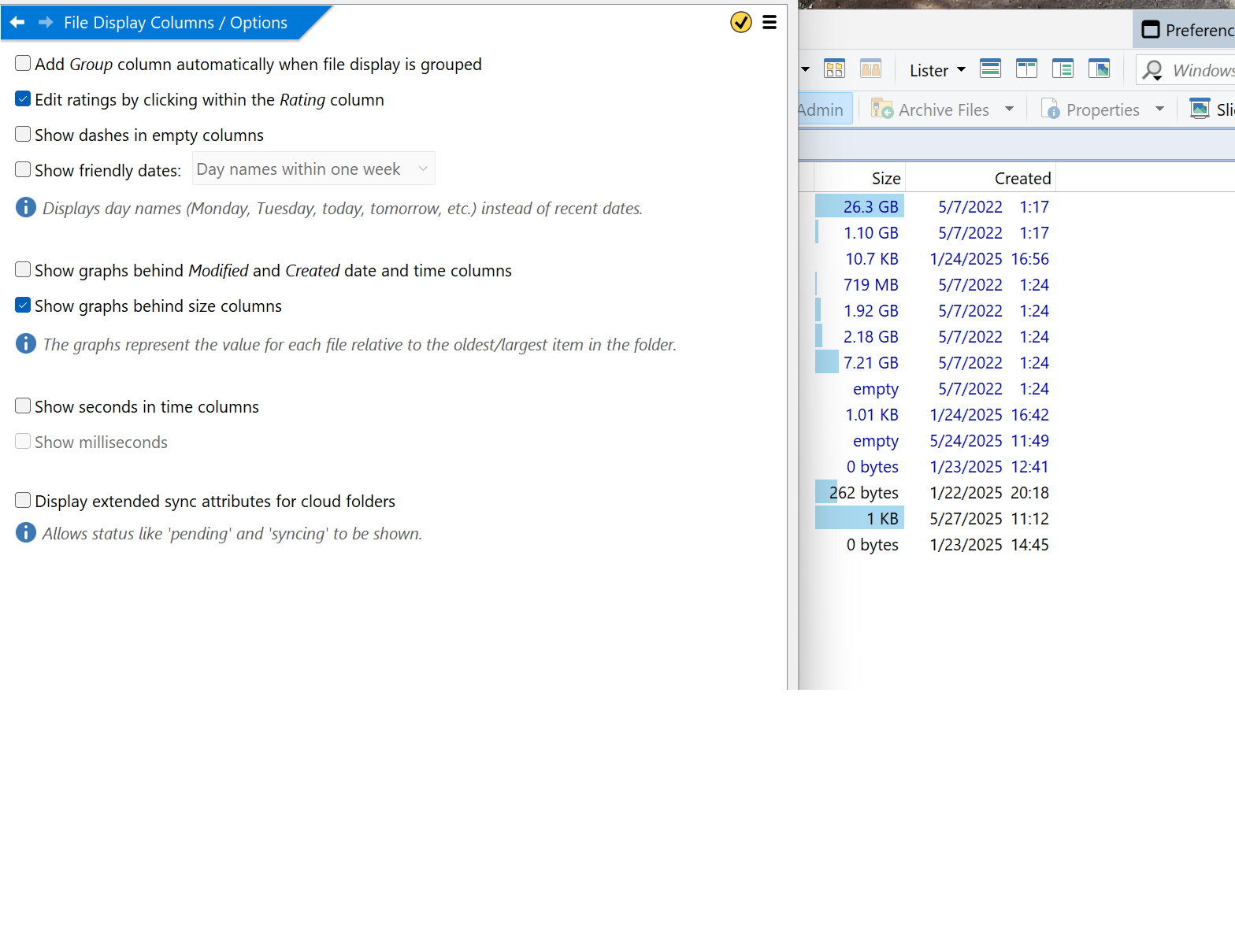
Task: Click the locked folders icon in toolbar
Action: click(870, 69)
